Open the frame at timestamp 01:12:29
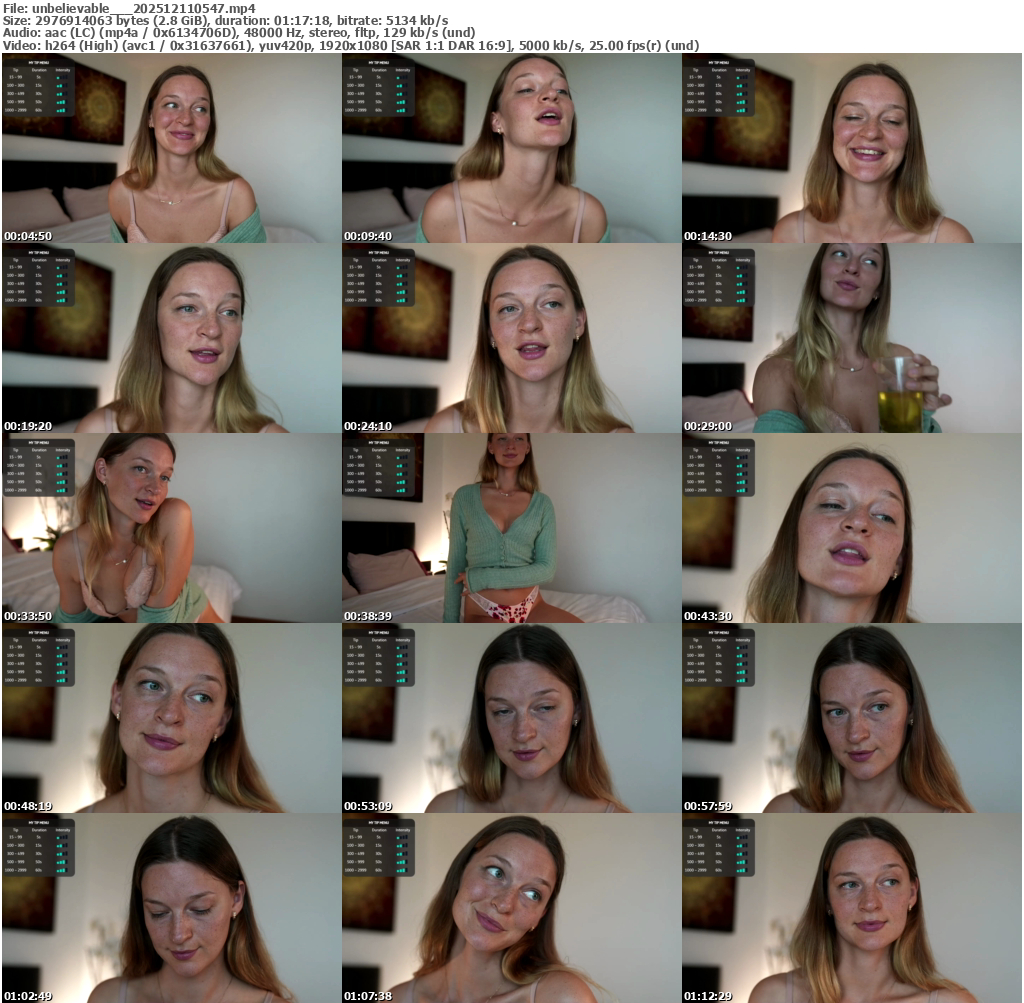Viewport: 1024px width, 1003px height. (x=852, y=908)
